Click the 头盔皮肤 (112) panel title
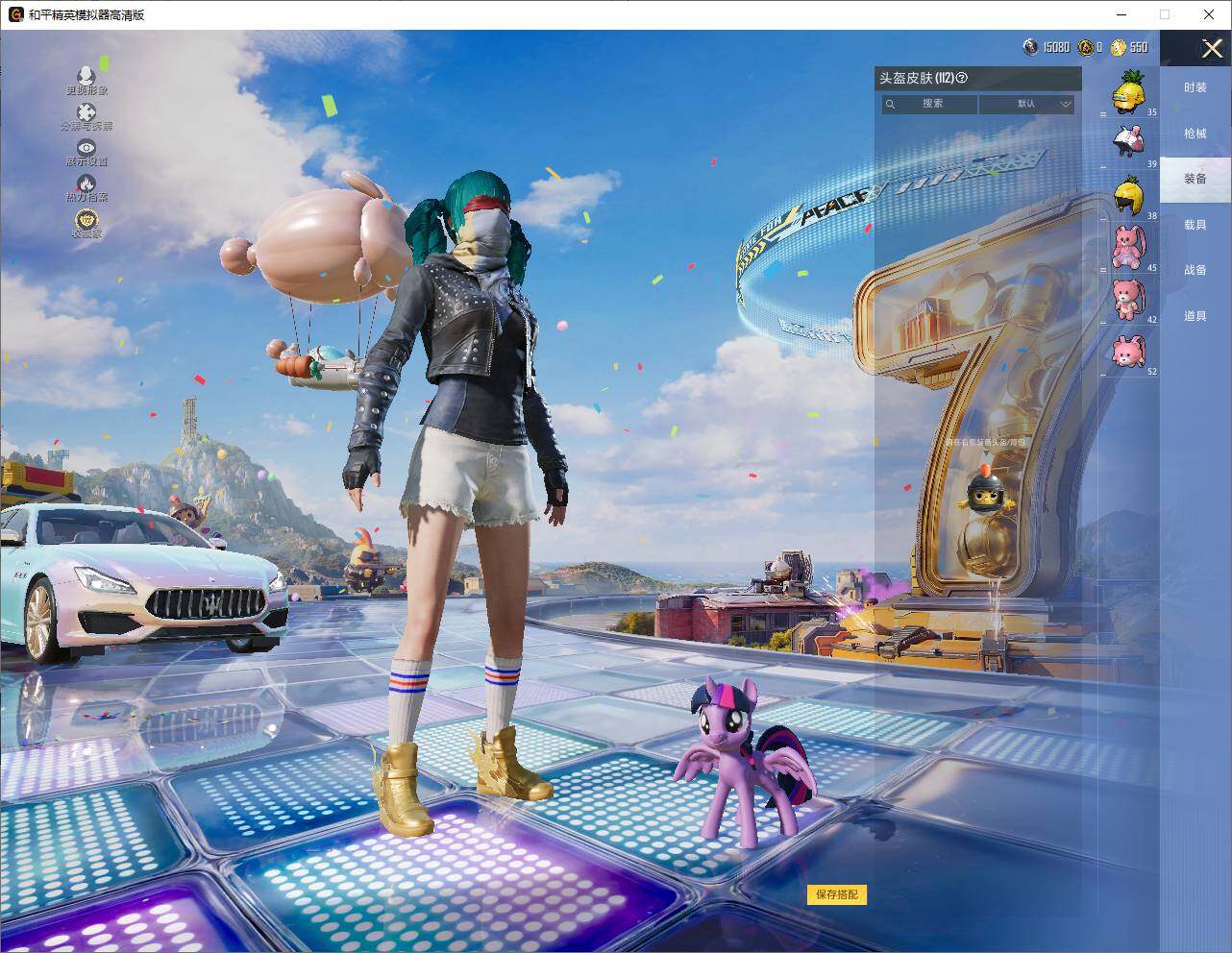1232x953 pixels. click(x=917, y=78)
